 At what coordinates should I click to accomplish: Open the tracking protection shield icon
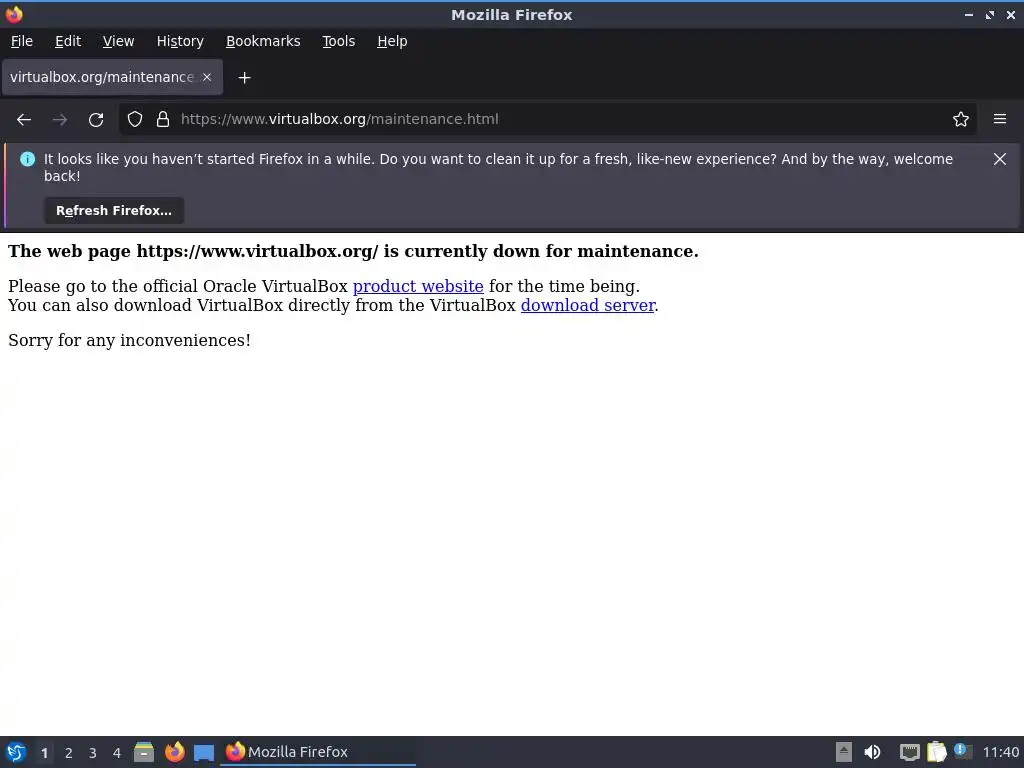click(135, 119)
